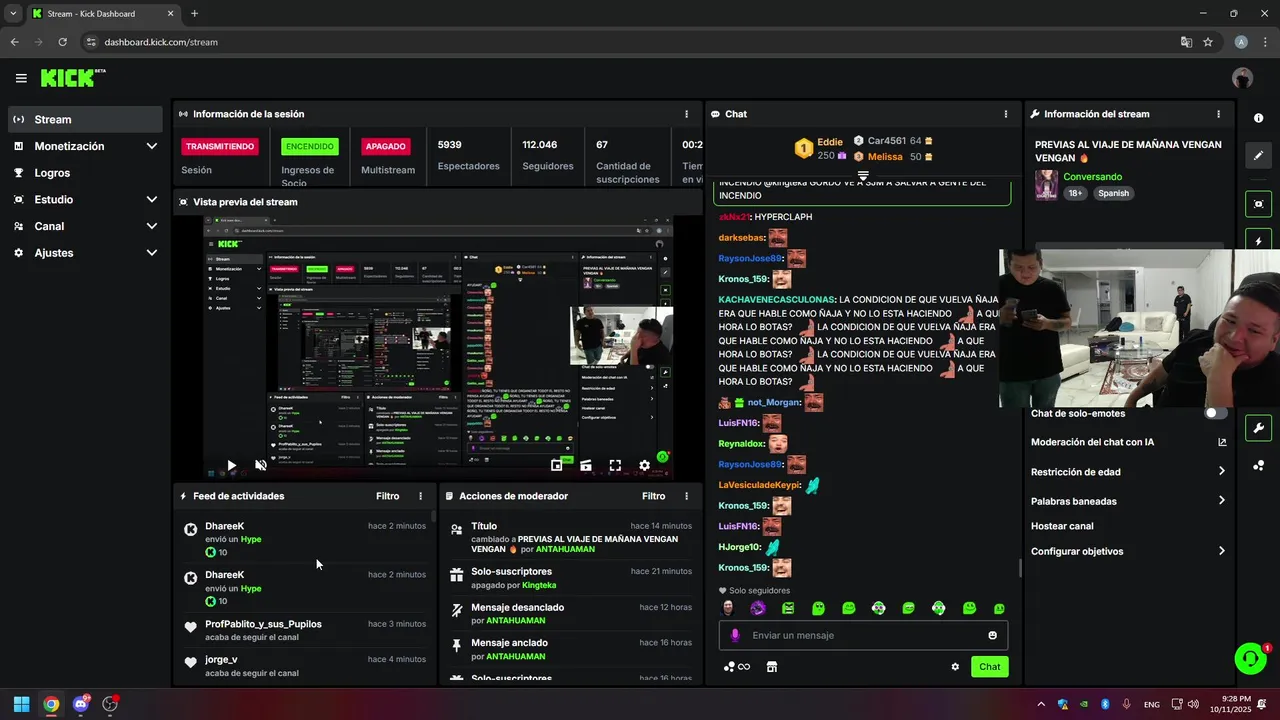Open Discord from the taskbar

click(x=81, y=704)
